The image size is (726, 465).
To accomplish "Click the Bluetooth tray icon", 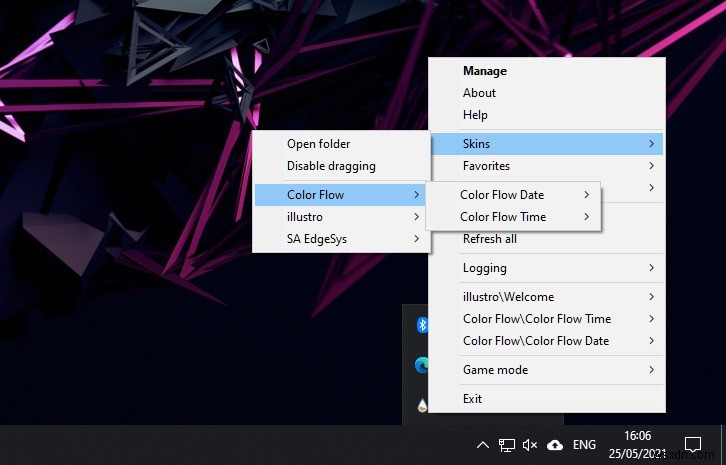I will (422, 325).
